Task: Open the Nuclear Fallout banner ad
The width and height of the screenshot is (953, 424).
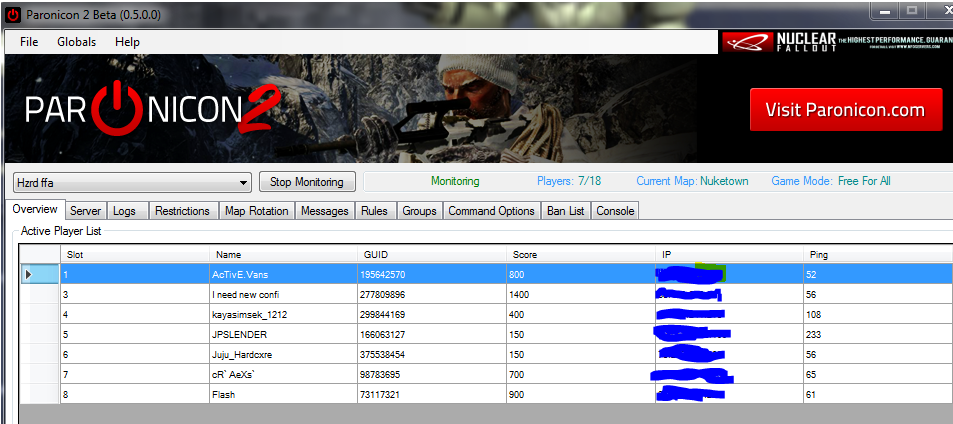Action: pyautogui.click(x=837, y=42)
